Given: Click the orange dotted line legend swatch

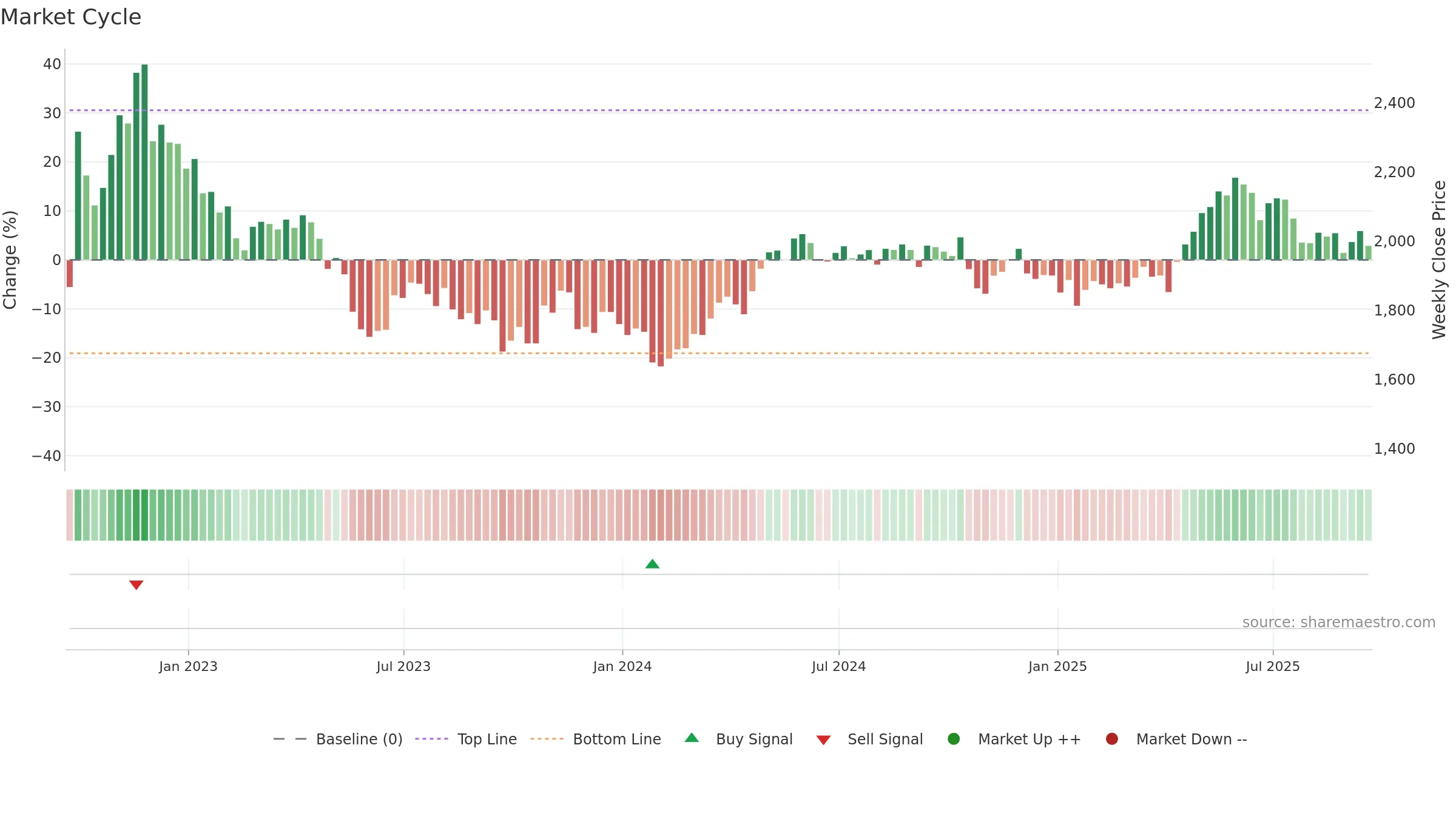Looking at the screenshot, I should (547, 739).
